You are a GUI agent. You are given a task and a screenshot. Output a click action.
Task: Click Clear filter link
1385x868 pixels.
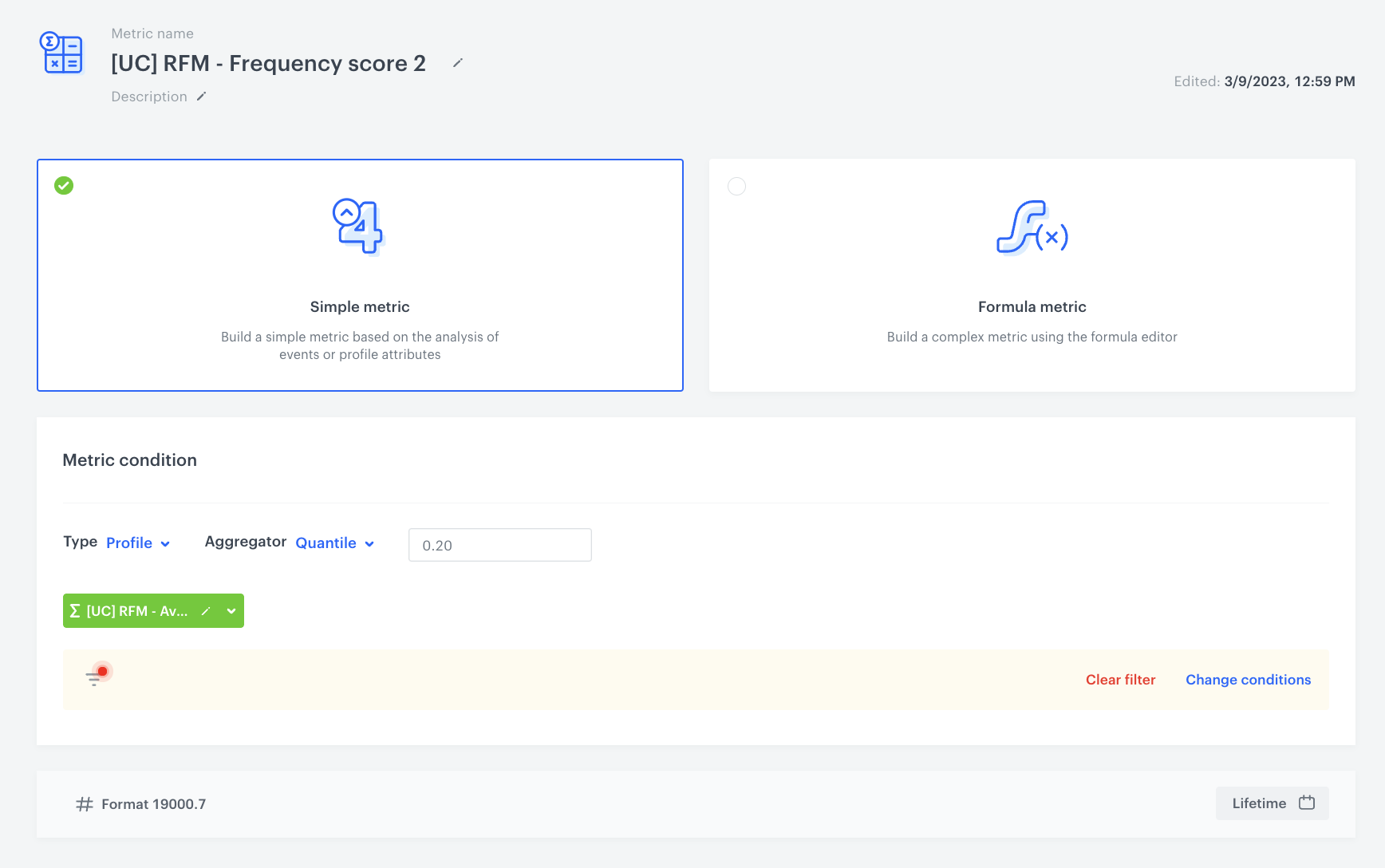(x=1120, y=680)
